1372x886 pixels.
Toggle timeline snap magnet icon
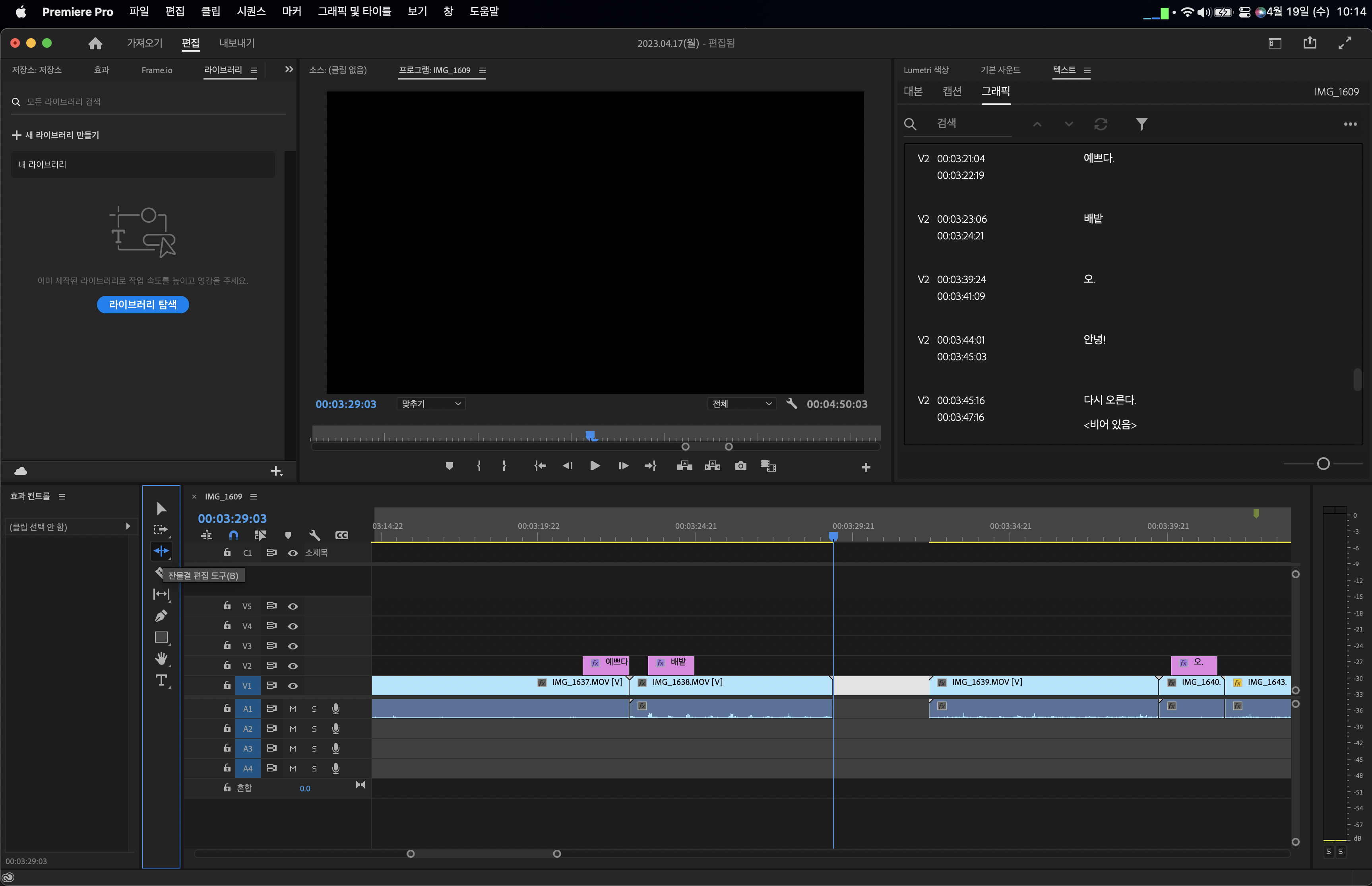click(233, 535)
